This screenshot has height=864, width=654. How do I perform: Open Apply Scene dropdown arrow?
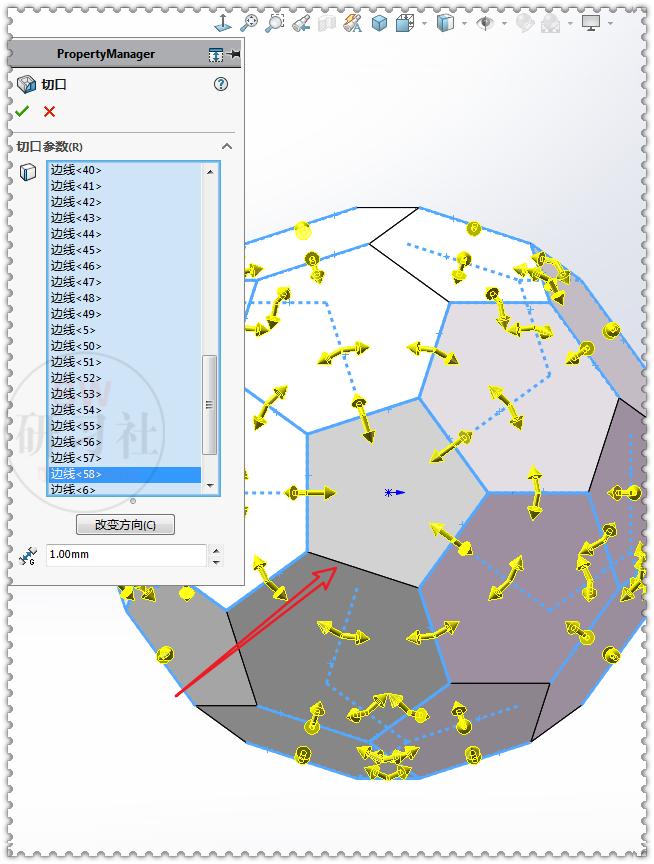[x=570, y=24]
